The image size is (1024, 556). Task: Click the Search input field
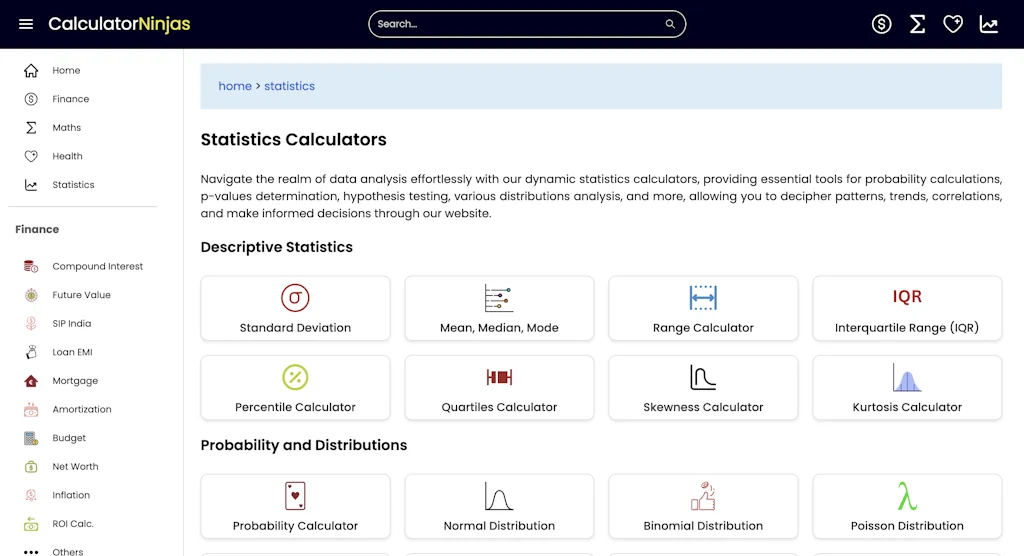(x=515, y=24)
